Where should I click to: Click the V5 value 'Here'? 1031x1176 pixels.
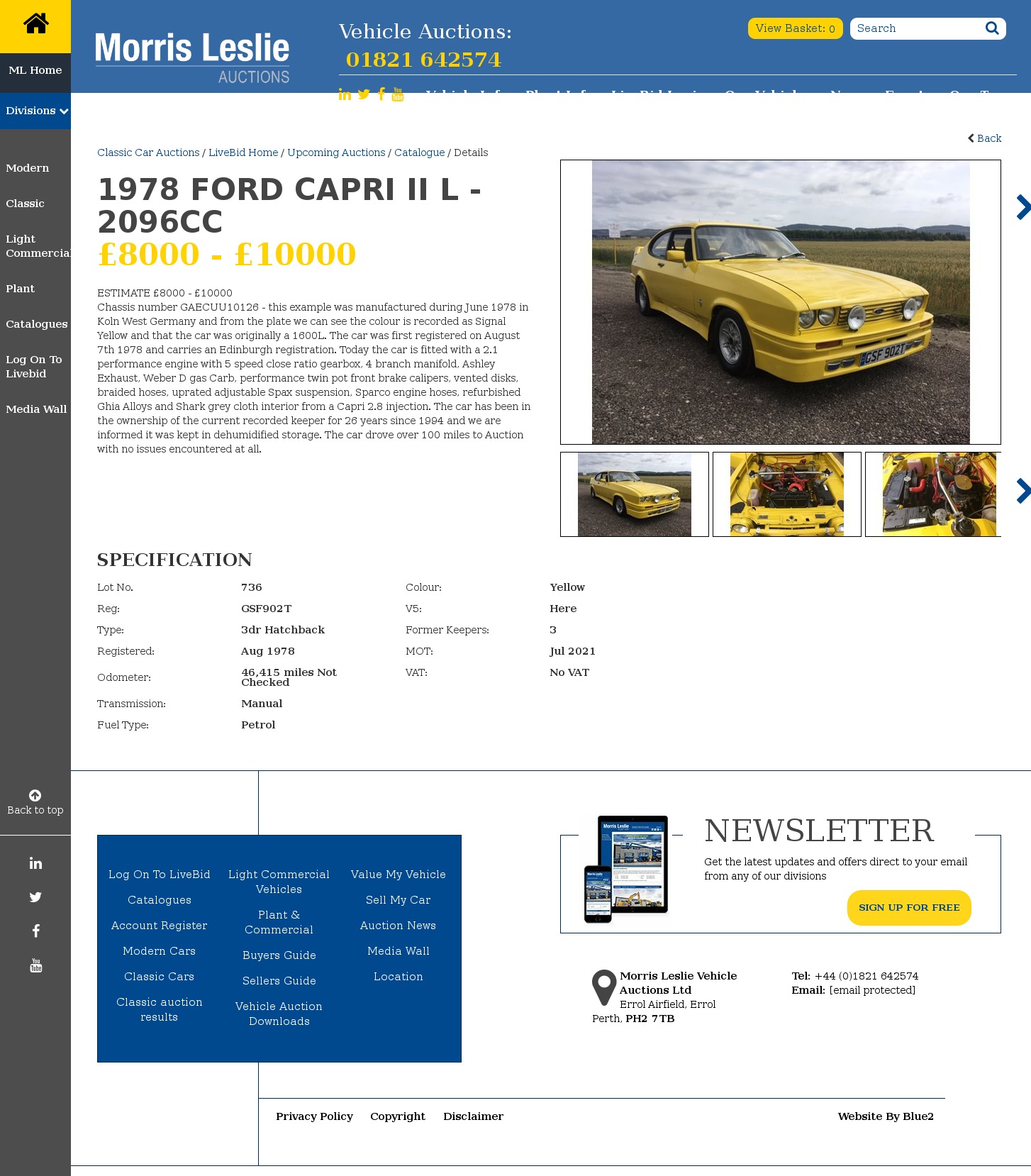[x=563, y=609]
